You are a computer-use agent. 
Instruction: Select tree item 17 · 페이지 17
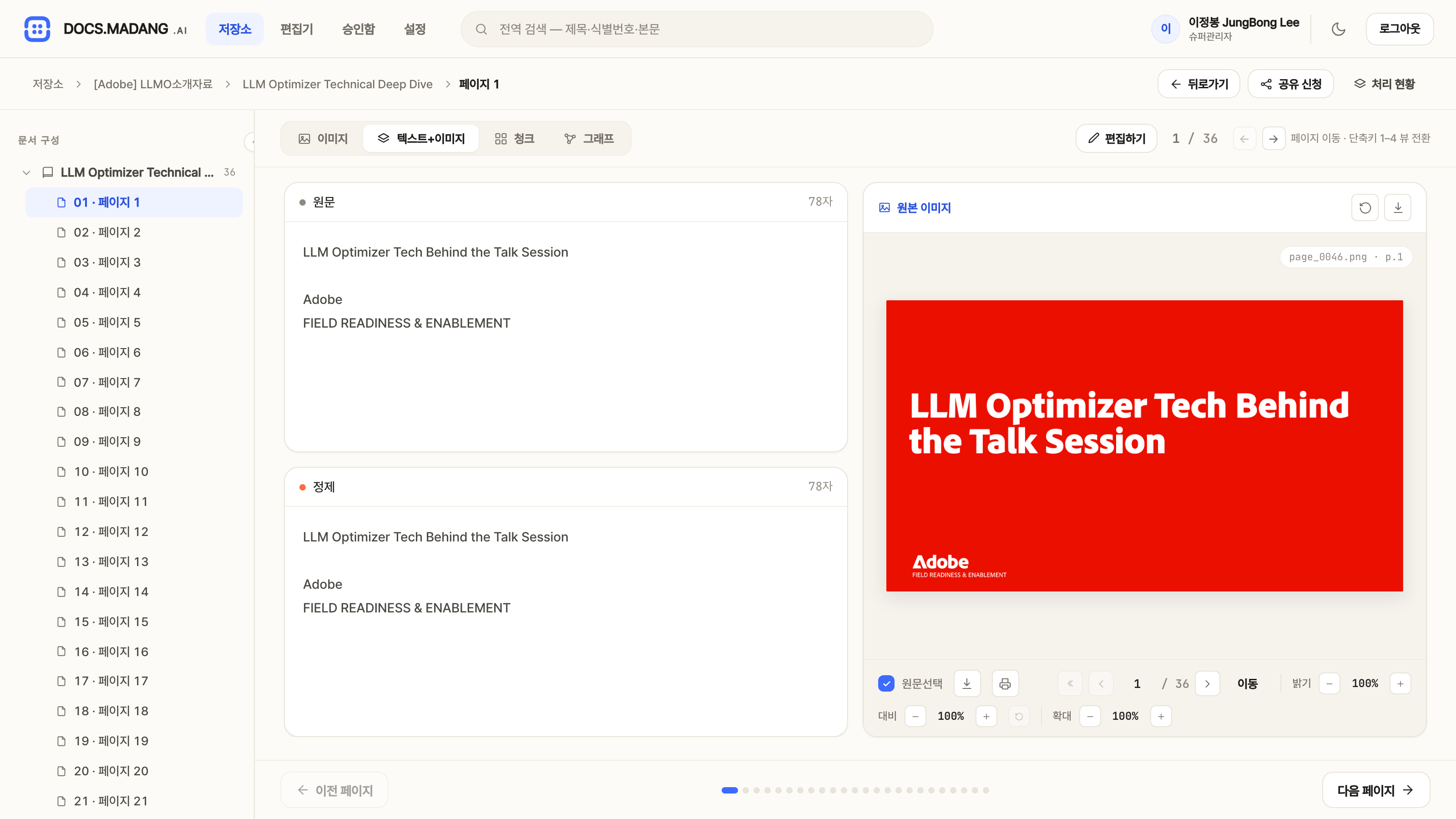click(134, 681)
